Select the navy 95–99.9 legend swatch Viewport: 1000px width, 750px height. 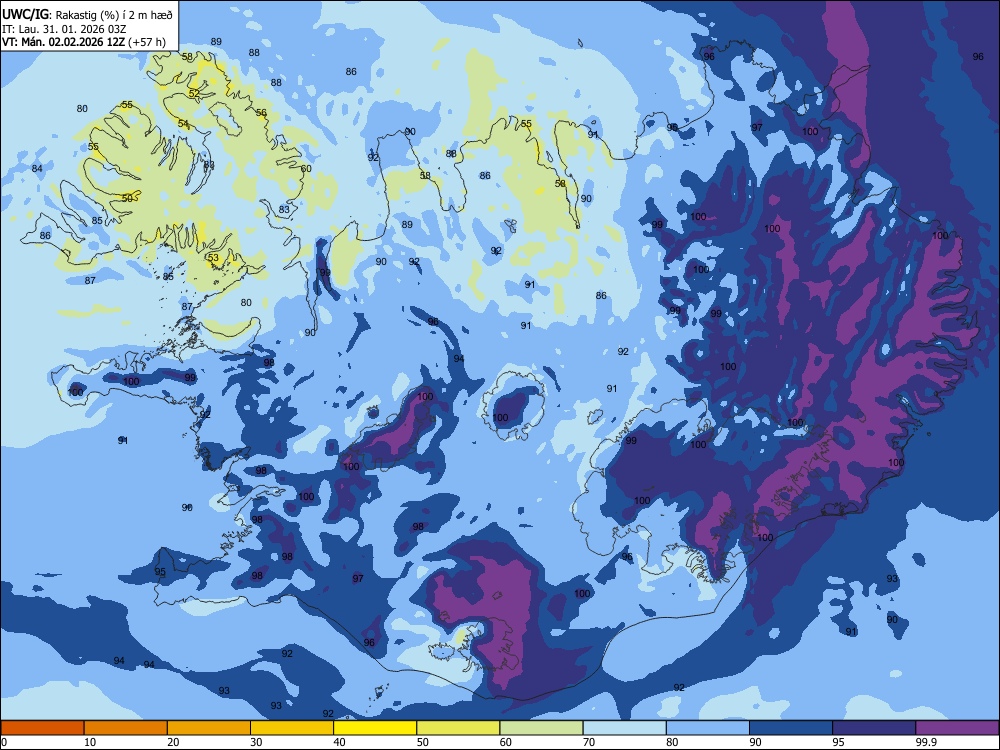point(874,728)
